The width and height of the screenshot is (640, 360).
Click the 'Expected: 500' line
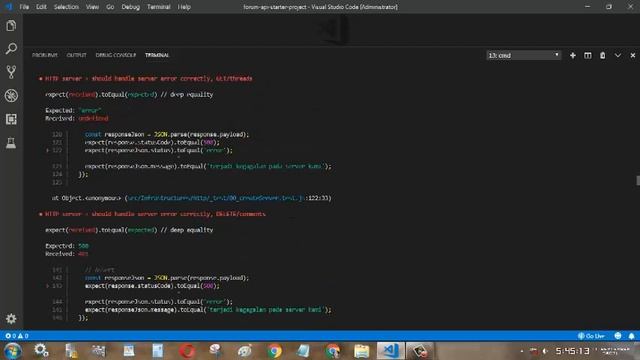pos(67,246)
